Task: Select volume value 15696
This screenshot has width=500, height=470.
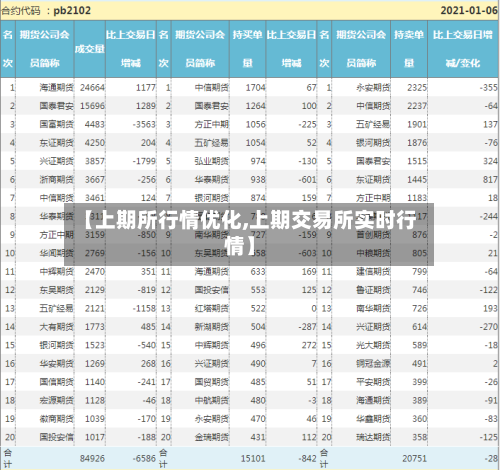Action: tap(92, 106)
